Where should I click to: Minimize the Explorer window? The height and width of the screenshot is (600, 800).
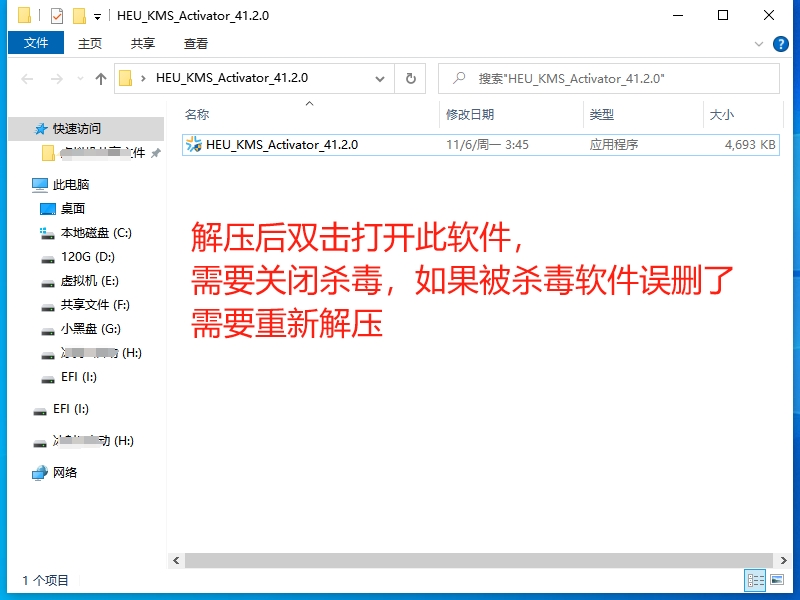(678, 15)
